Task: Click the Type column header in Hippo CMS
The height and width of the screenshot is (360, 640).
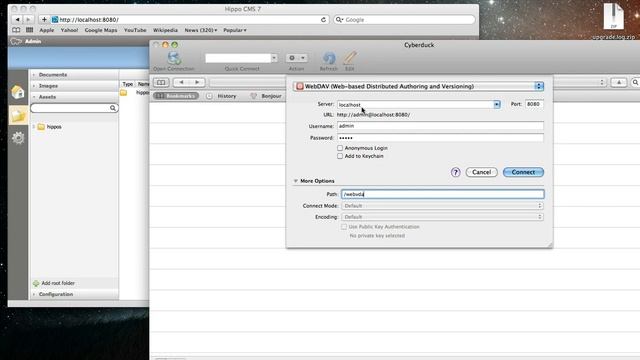Action: point(128,84)
